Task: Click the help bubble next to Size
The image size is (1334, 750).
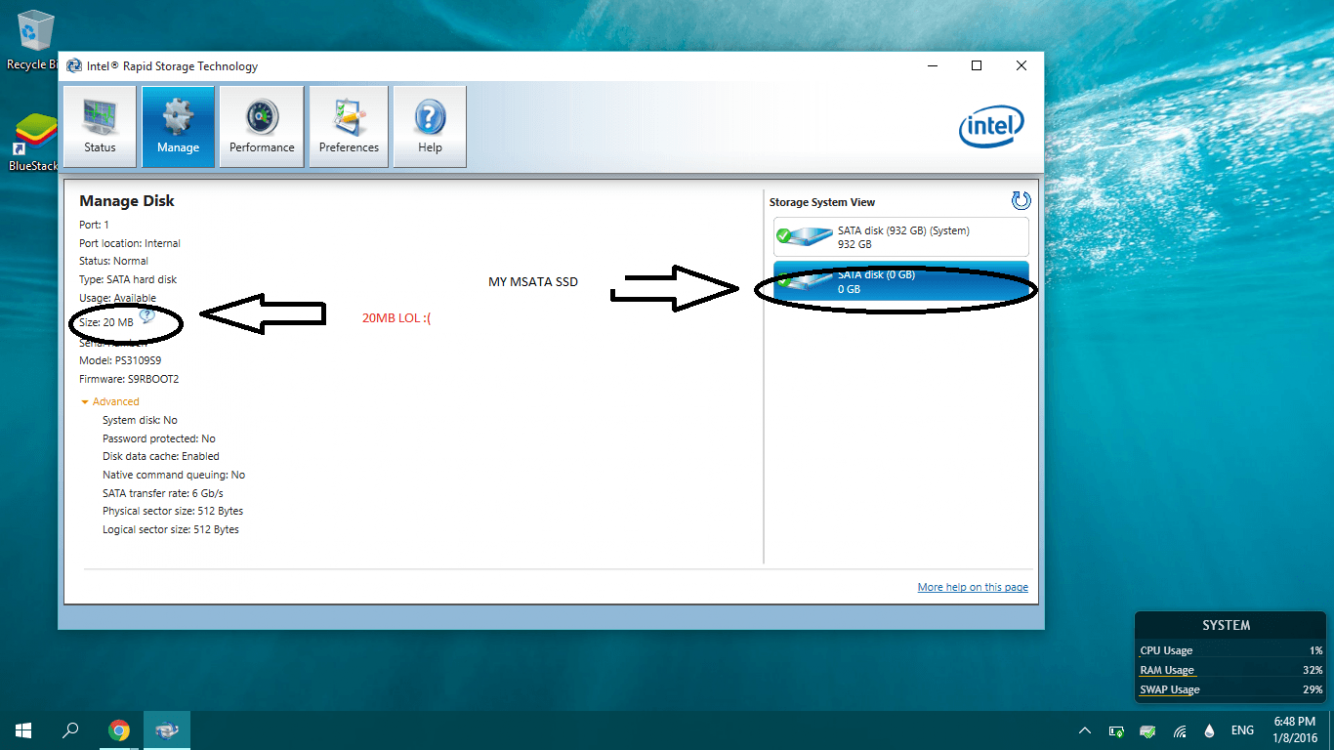Action: 147,315
